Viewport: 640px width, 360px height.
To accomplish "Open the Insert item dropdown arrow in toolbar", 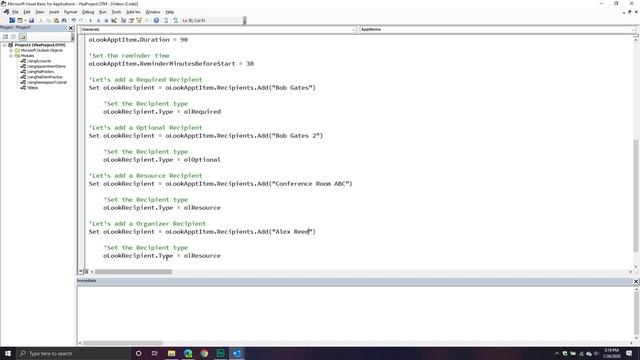I will click(25, 20).
